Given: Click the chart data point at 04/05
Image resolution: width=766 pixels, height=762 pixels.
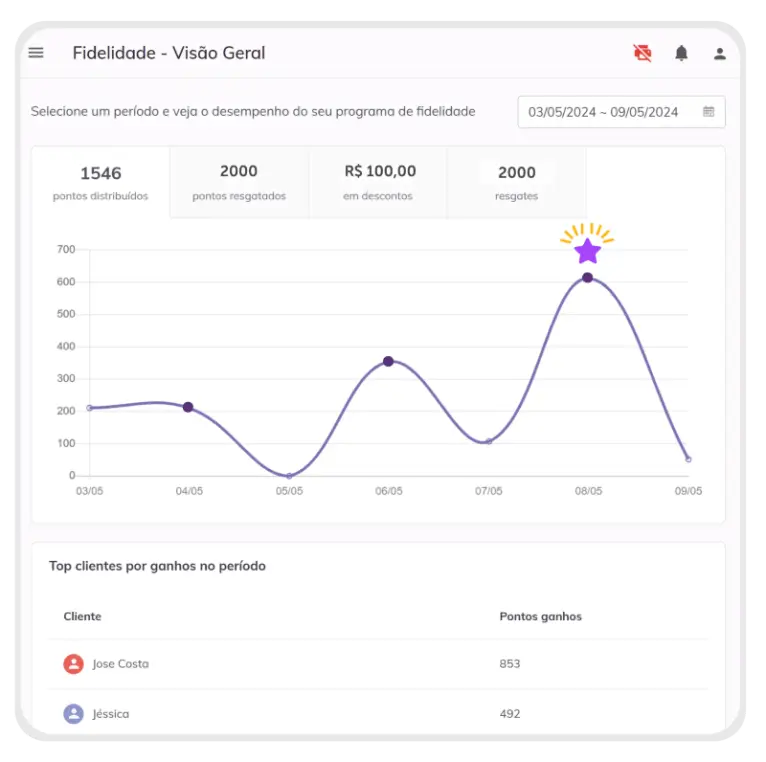Looking at the screenshot, I should pos(188,407).
